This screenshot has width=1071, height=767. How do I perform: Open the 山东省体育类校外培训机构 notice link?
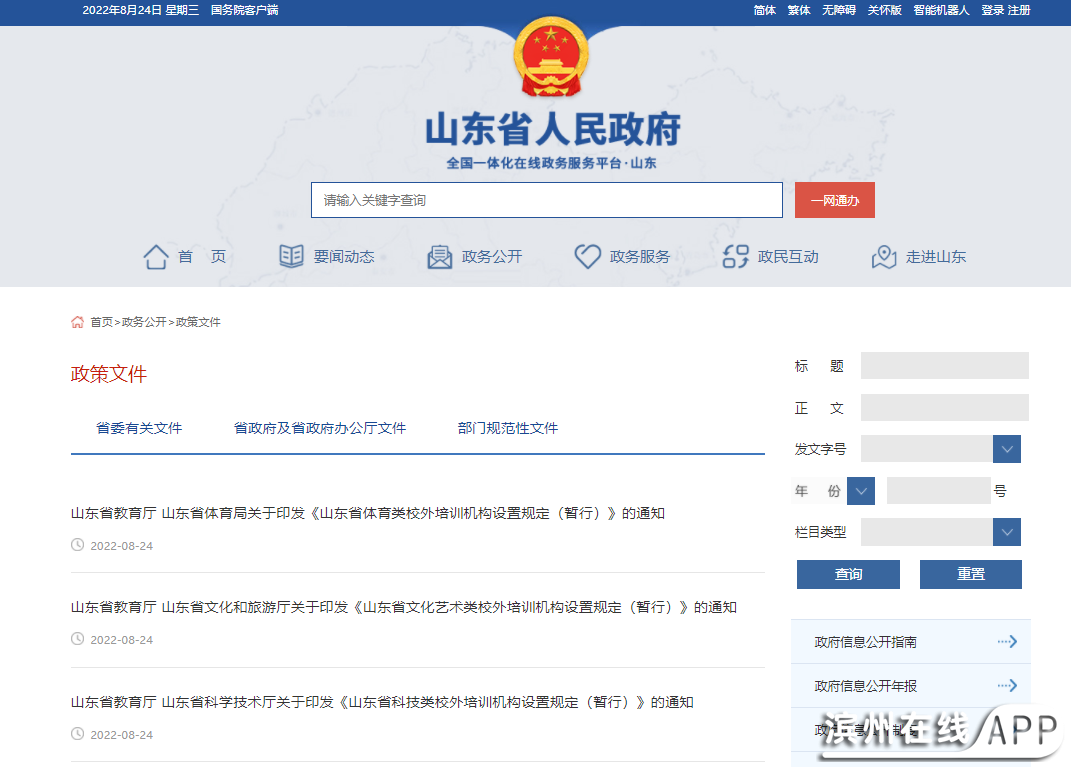tap(367, 513)
